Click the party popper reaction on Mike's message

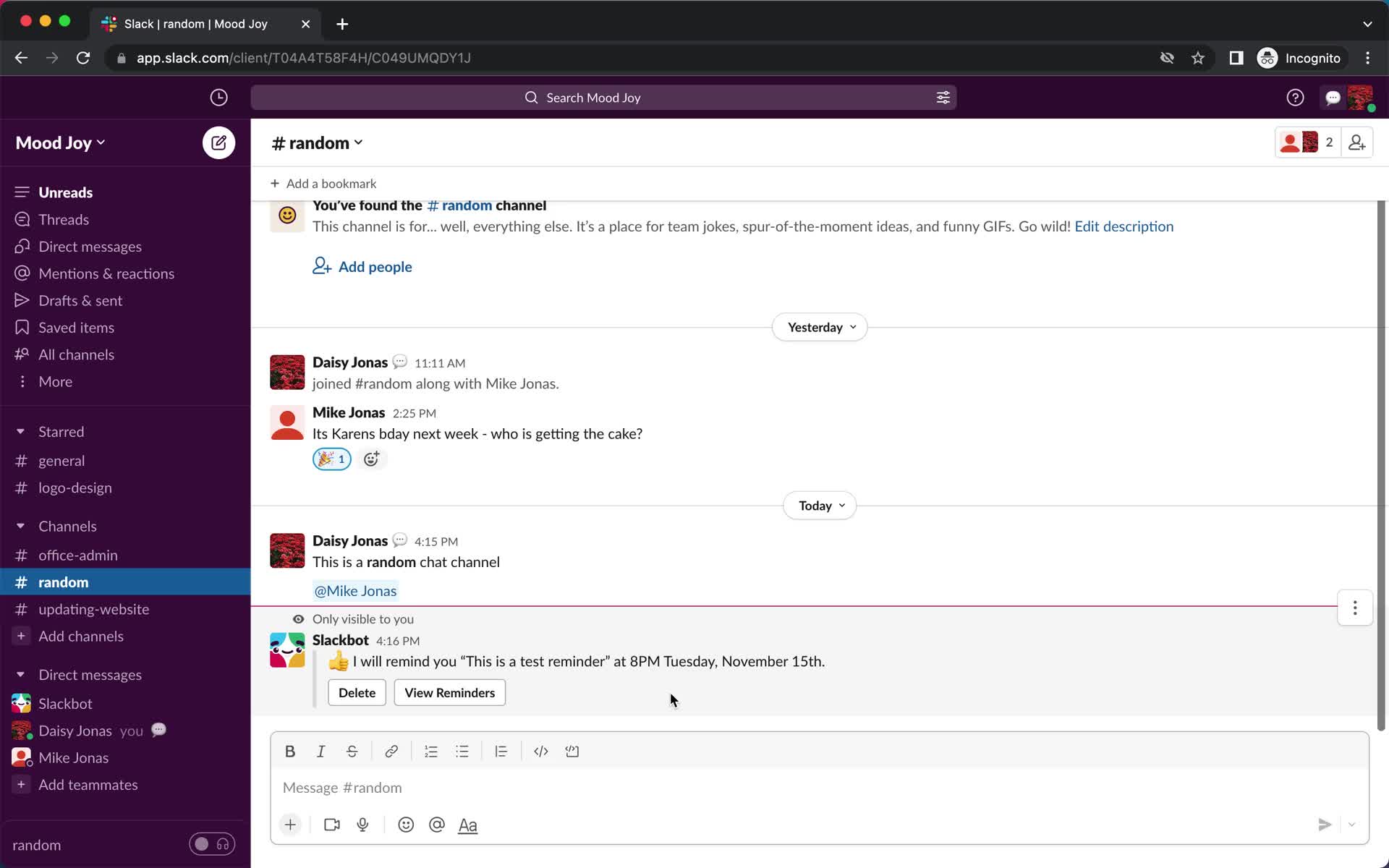(330, 459)
